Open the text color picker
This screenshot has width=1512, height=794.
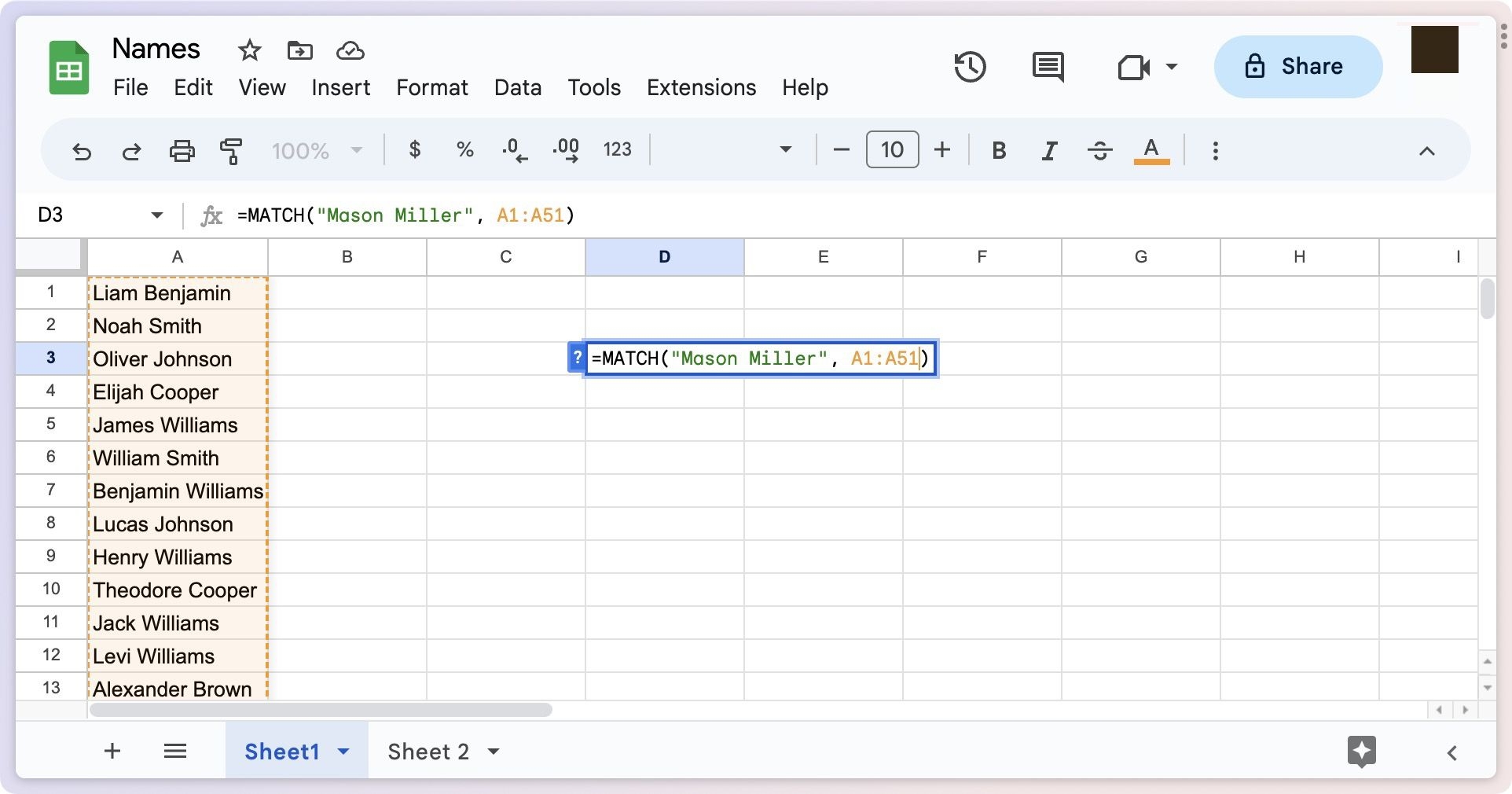tap(1151, 150)
